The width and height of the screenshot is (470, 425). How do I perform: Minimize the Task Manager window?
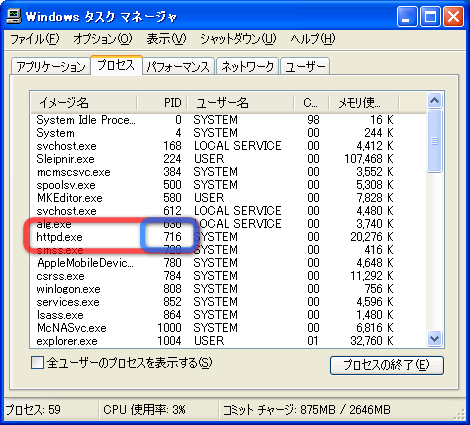[x=407, y=17]
